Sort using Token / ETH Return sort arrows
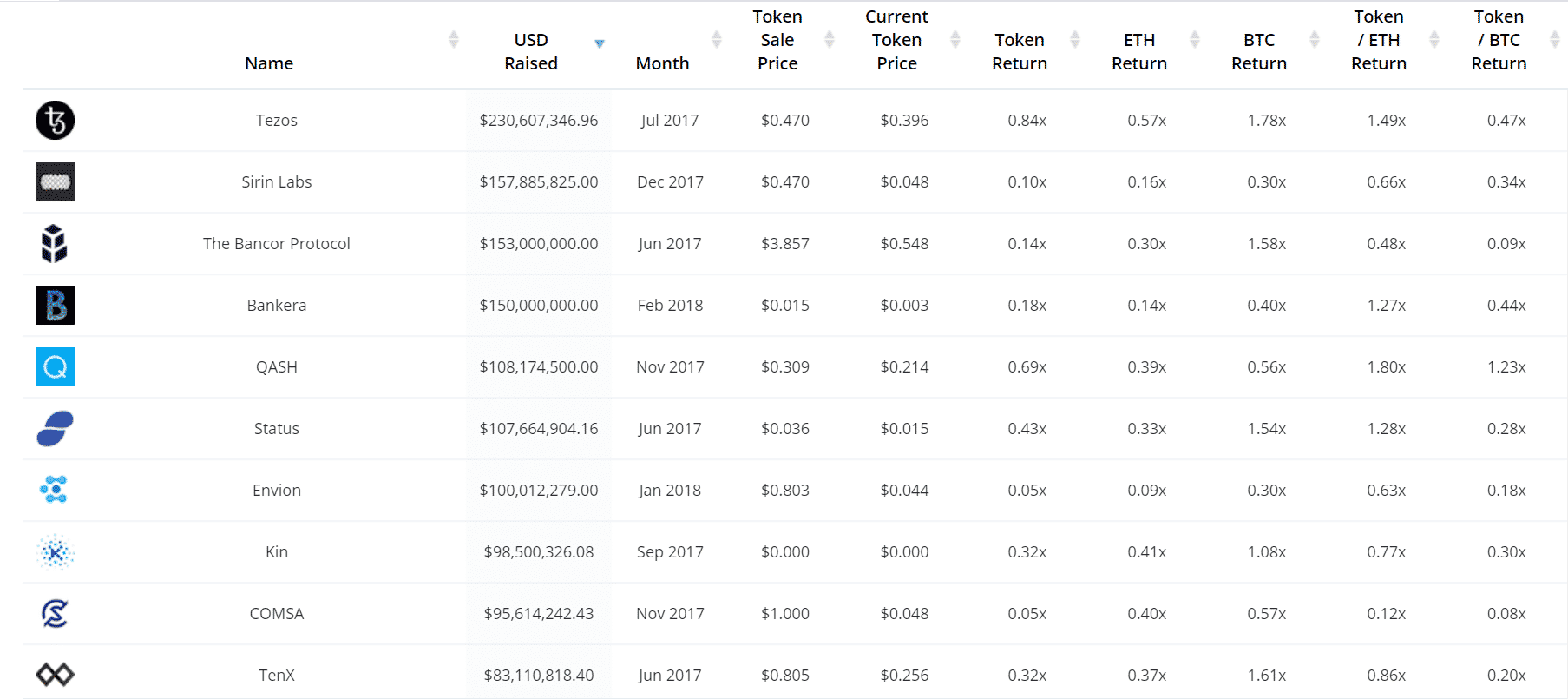 point(1434,39)
